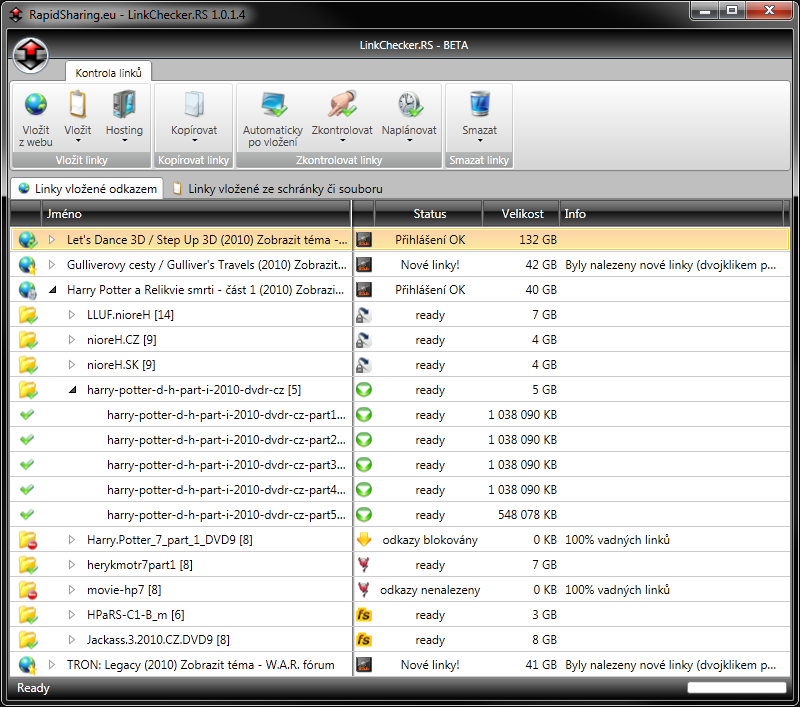Open the Hosting server icon
The width and height of the screenshot is (800, 707).
click(x=124, y=105)
